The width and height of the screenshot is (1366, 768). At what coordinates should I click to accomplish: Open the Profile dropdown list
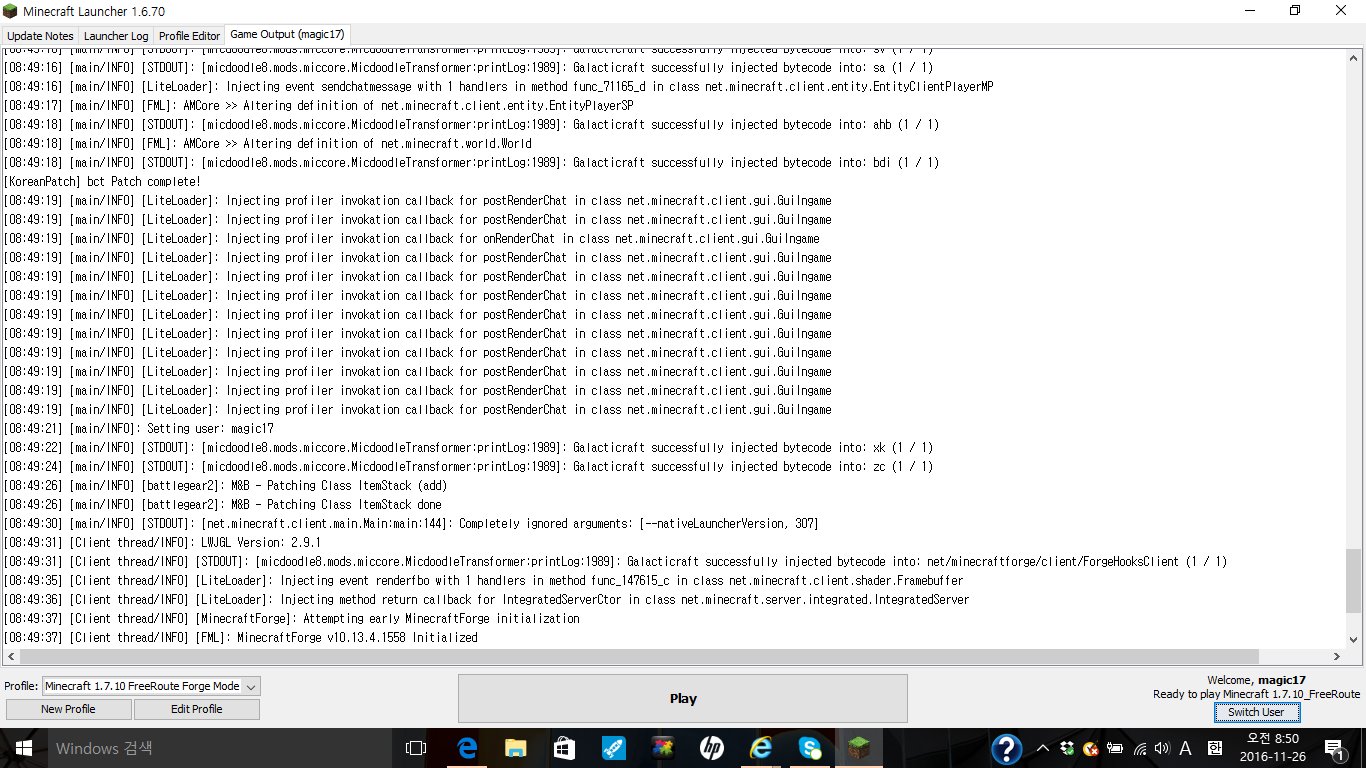click(x=151, y=686)
